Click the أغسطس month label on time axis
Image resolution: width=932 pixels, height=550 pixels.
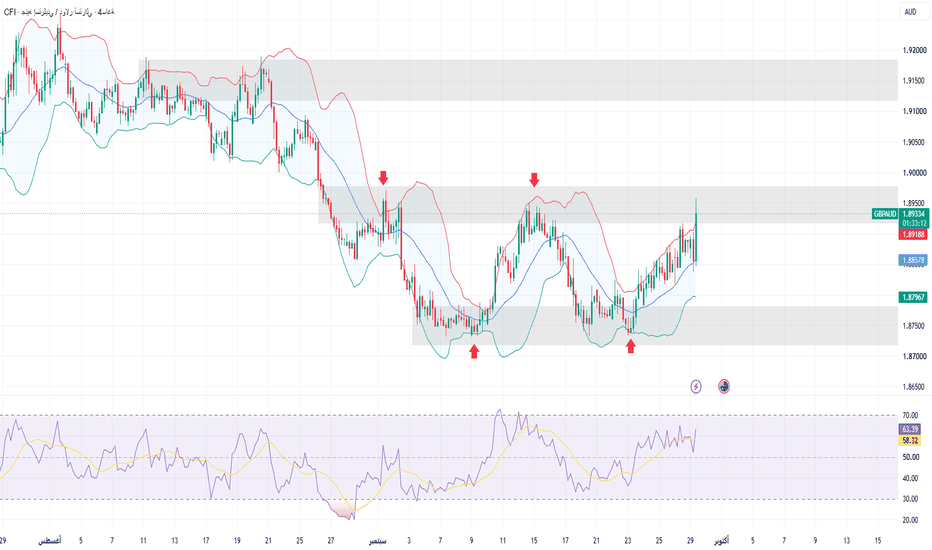click(49, 541)
